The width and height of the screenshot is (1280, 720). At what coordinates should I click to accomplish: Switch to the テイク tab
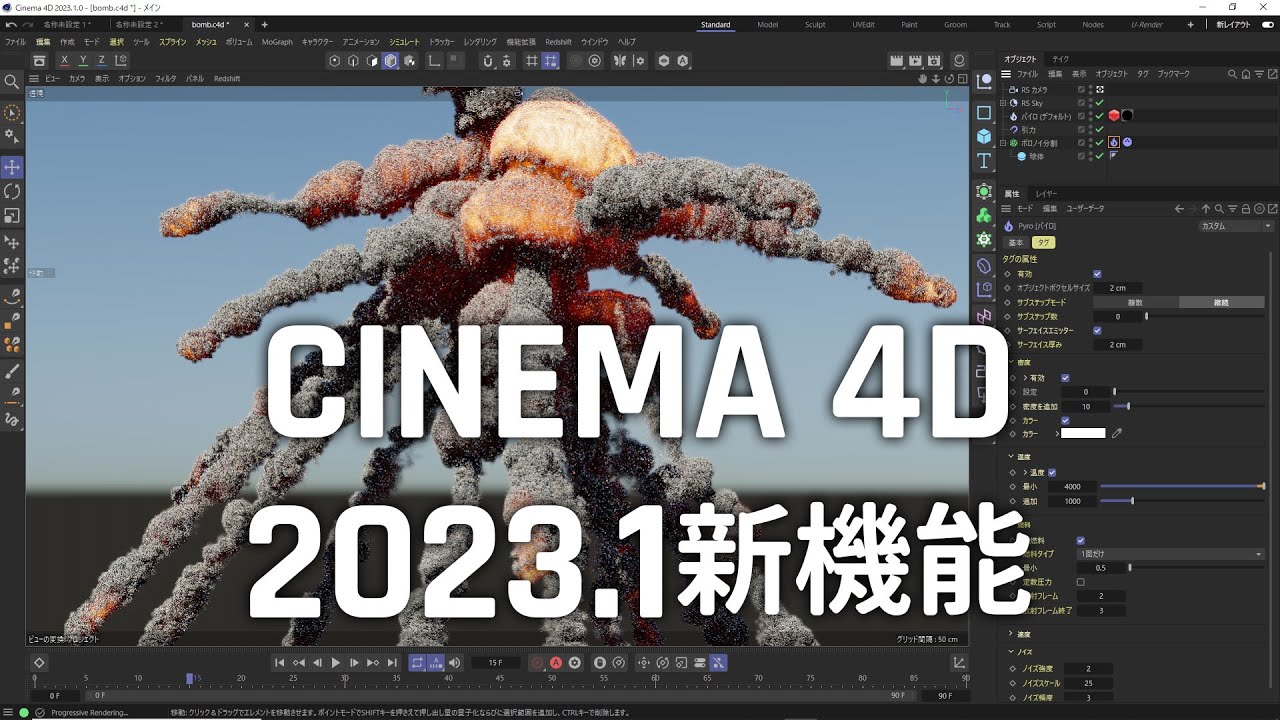tap(1060, 59)
